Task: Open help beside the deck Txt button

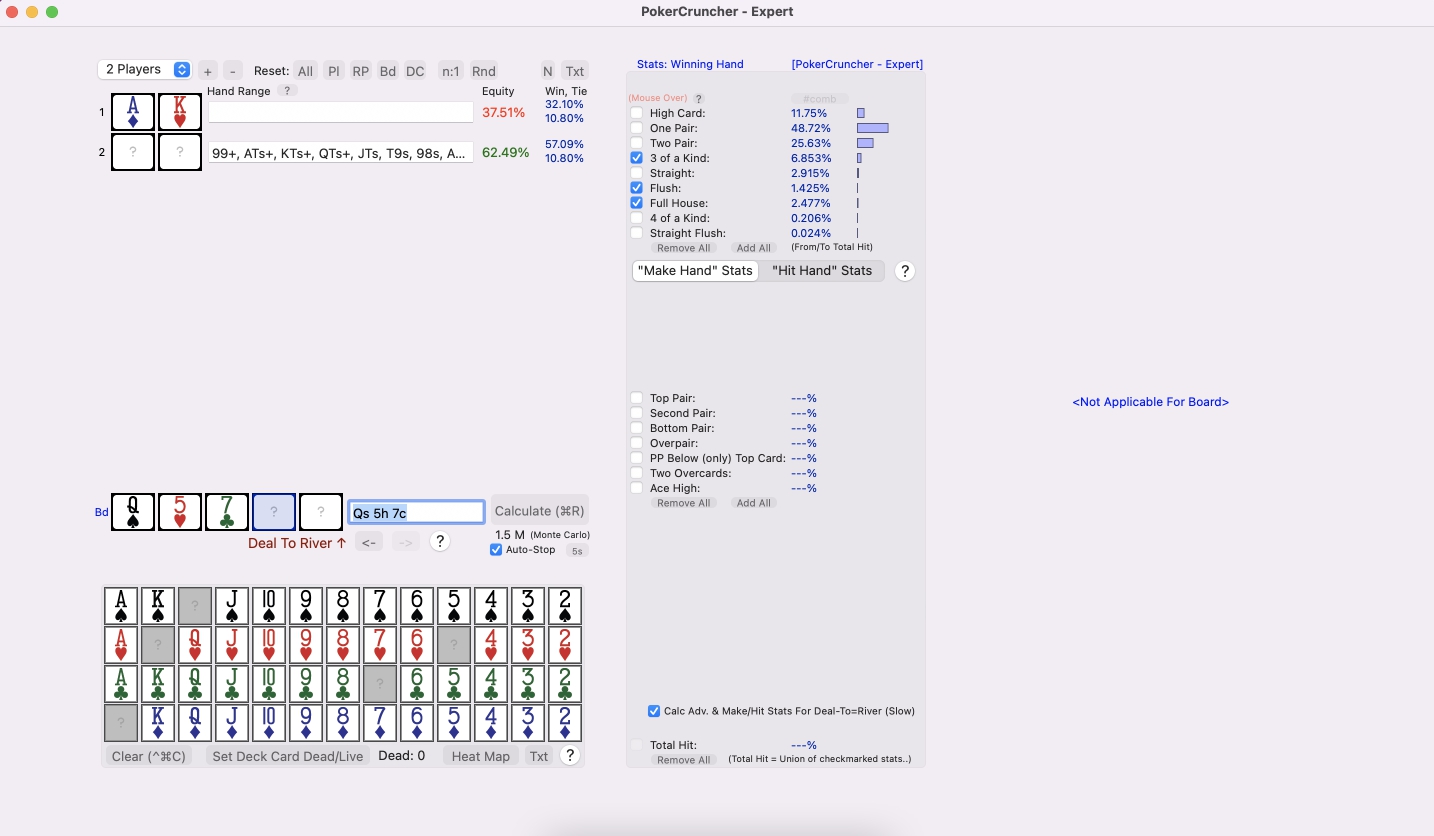Action: pos(570,756)
